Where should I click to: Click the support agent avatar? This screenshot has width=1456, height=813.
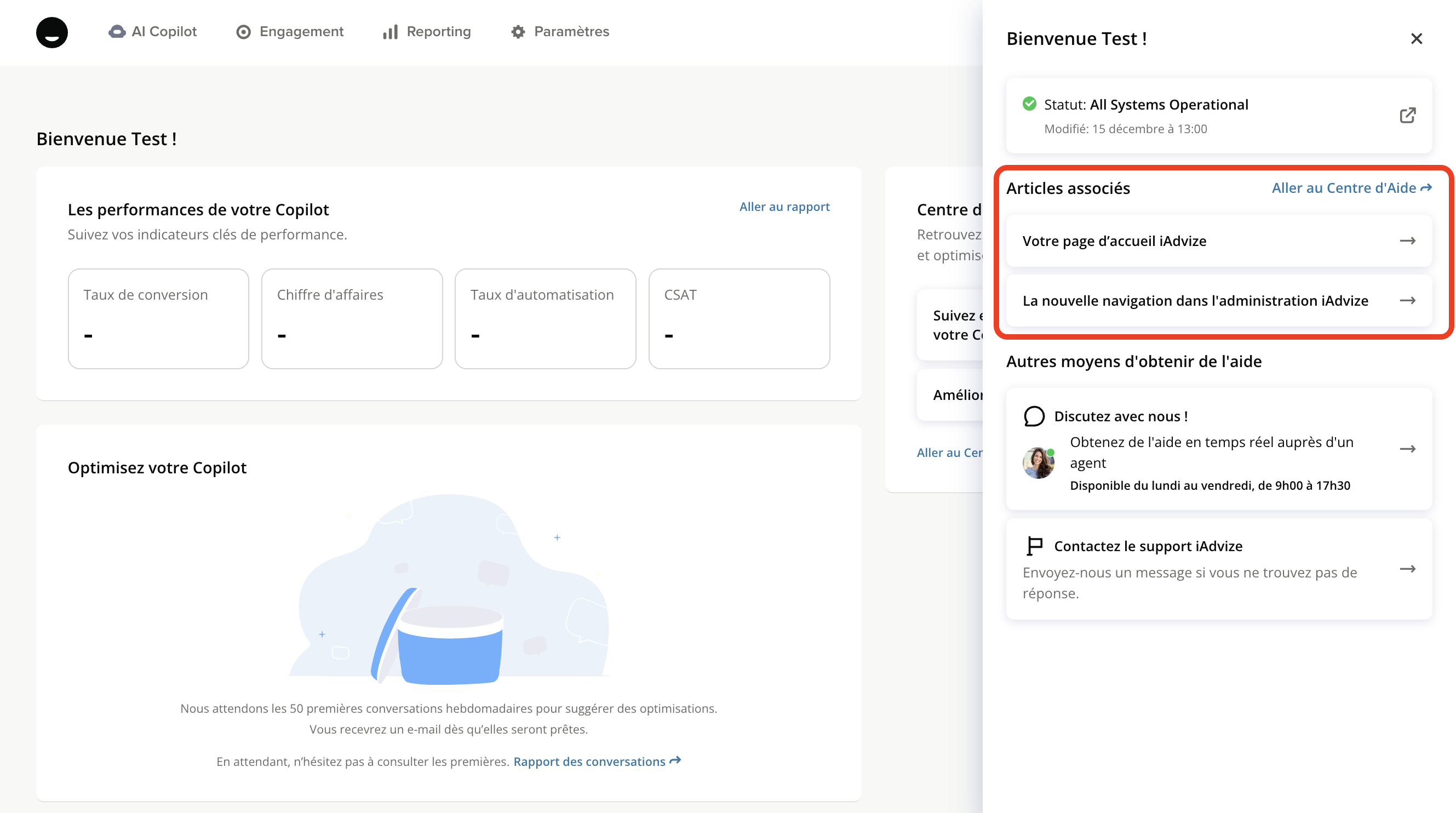(x=1038, y=463)
